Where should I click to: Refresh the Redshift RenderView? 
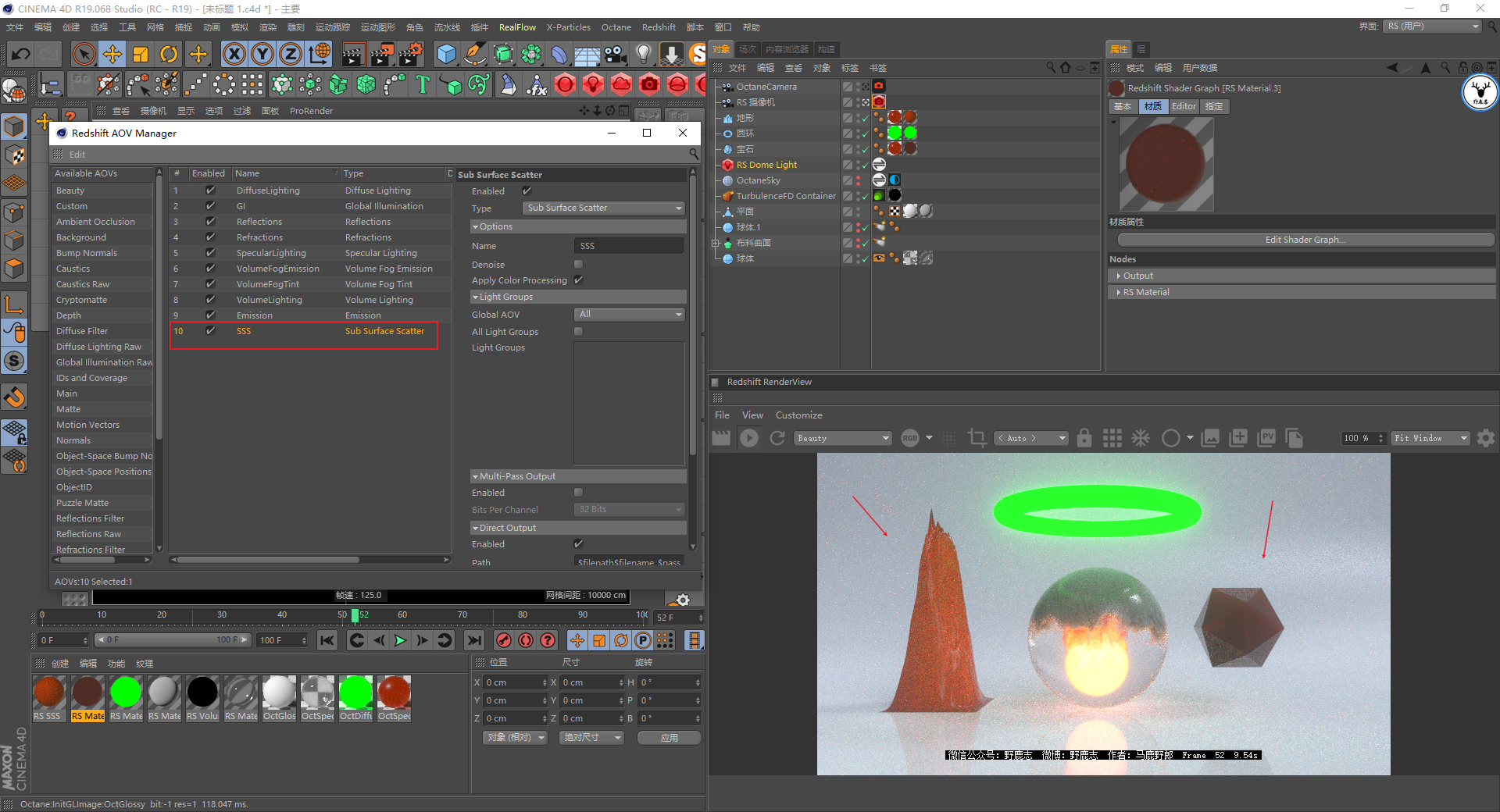click(777, 438)
